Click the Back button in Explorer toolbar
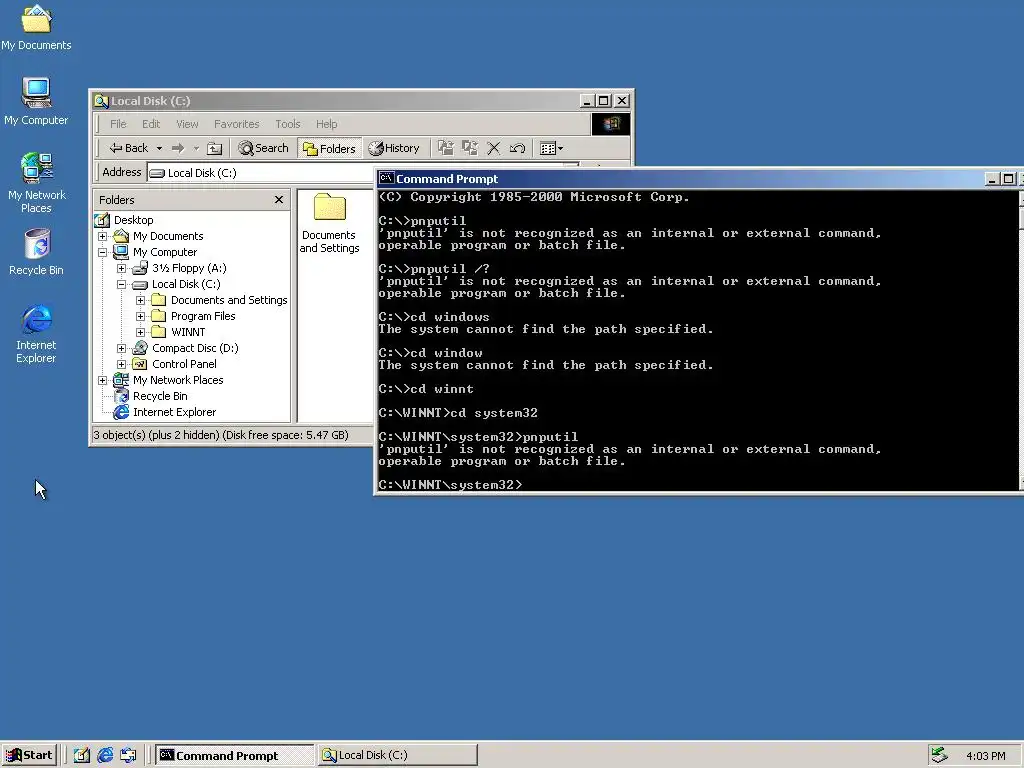The image size is (1024, 768). pyautogui.click(x=129, y=148)
